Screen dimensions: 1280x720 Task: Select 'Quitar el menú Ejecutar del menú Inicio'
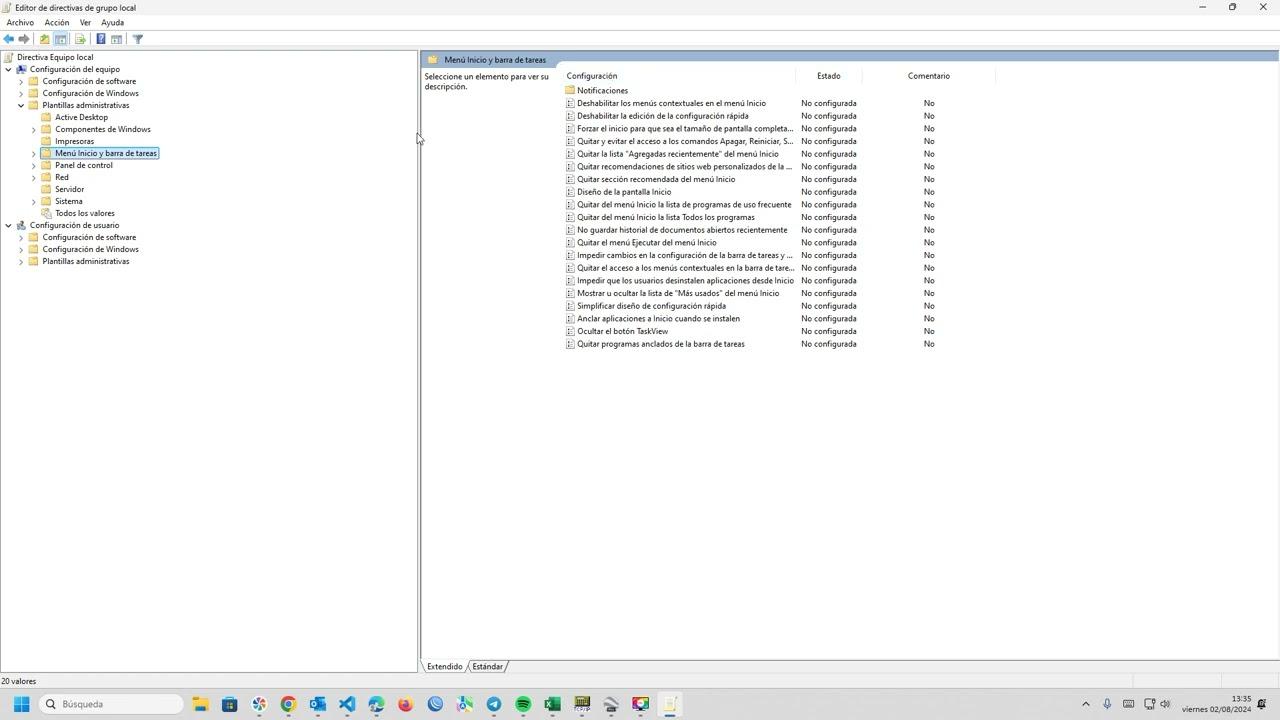(x=646, y=242)
